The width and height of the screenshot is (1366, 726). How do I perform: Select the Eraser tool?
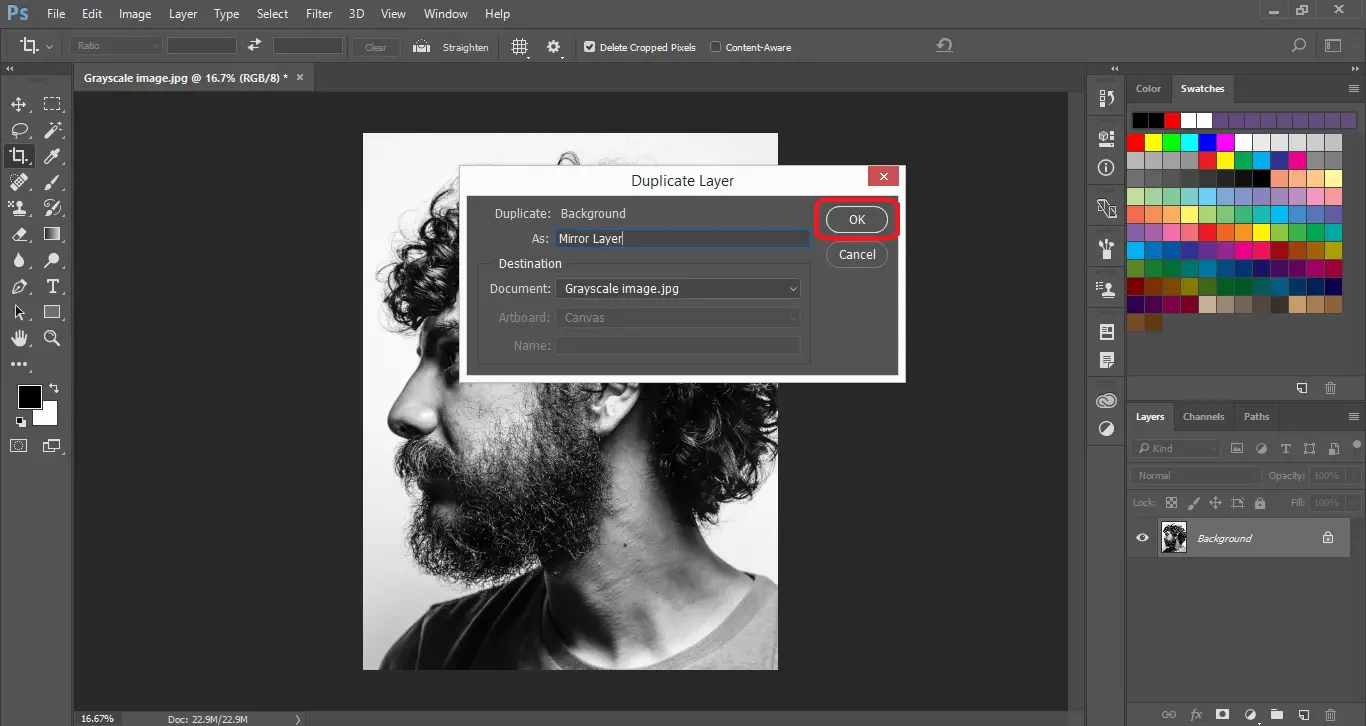[x=18, y=234]
